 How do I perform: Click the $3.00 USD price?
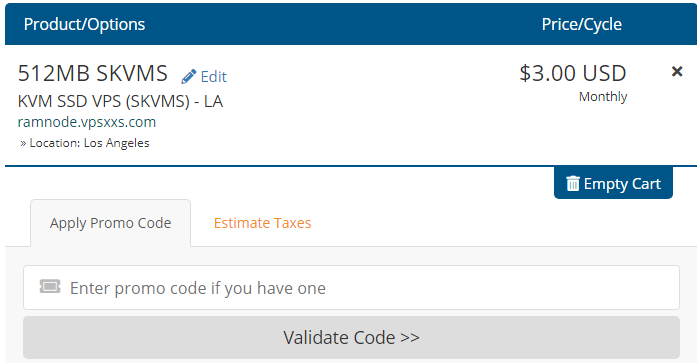tap(573, 73)
